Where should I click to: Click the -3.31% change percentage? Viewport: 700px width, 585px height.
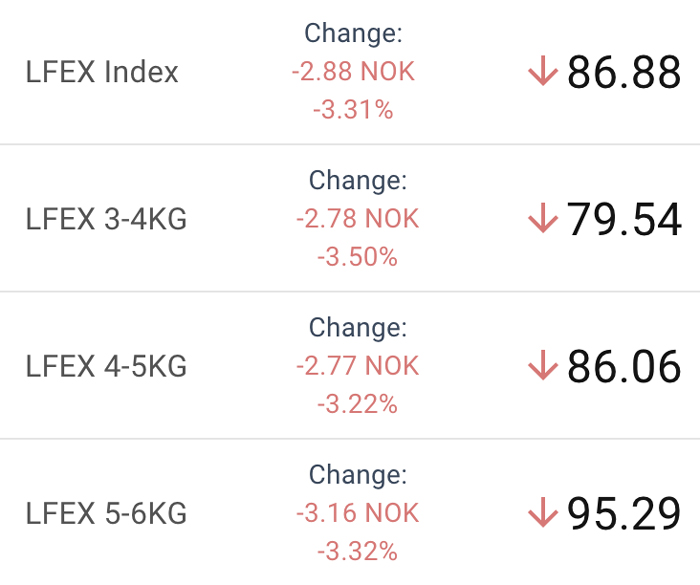point(353,110)
